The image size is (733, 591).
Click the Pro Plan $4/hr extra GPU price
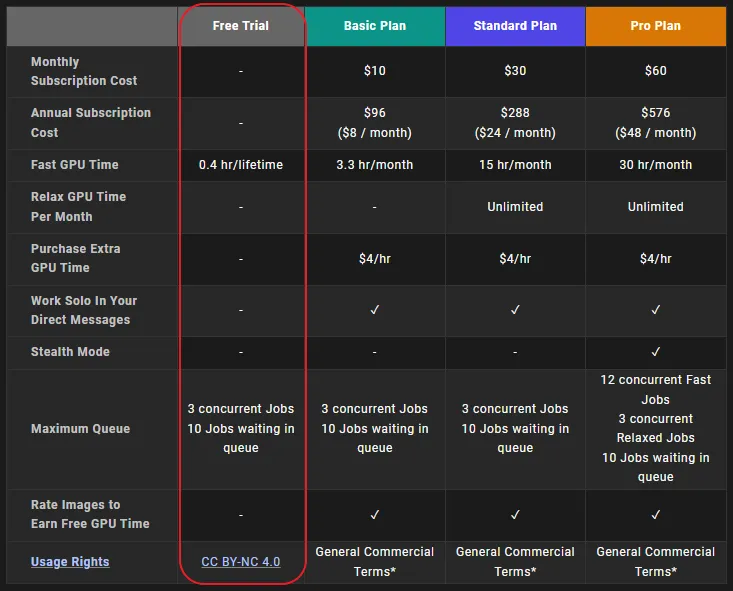pyautogui.click(x=656, y=259)
